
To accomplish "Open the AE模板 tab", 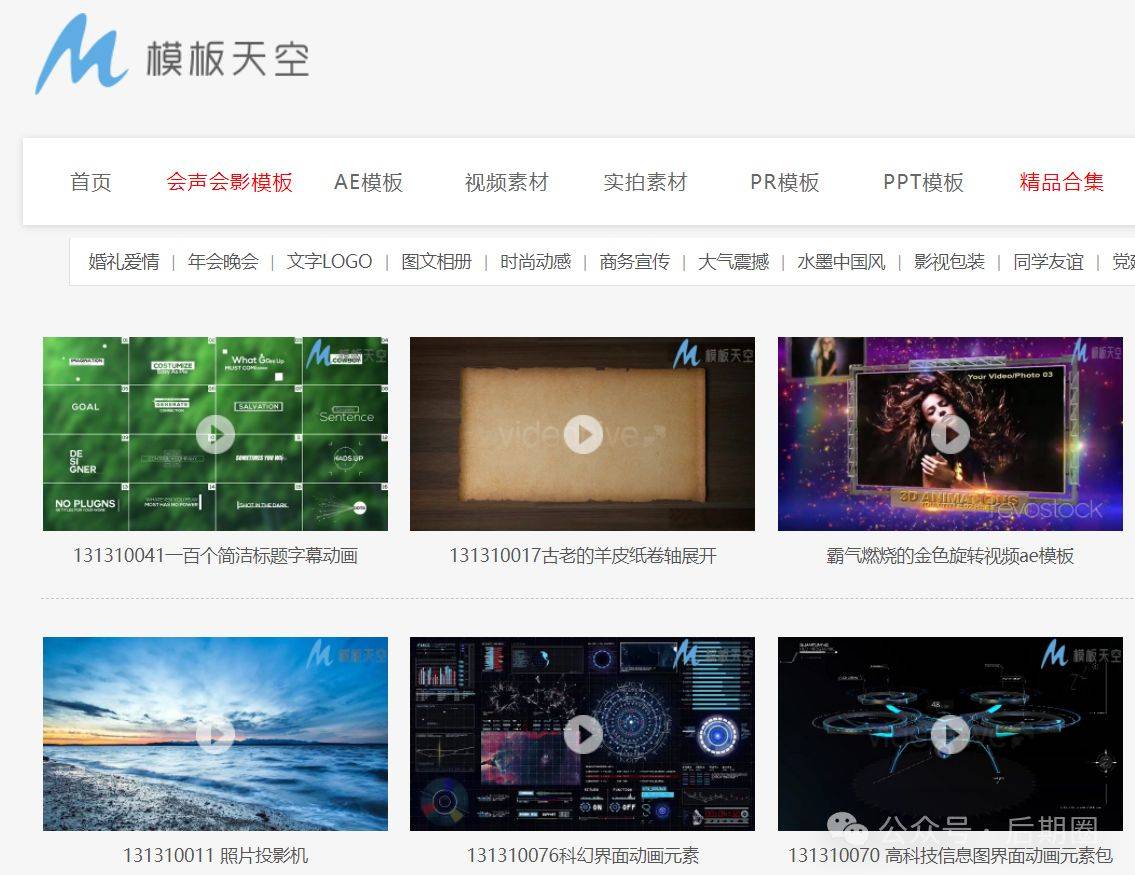I will (x=368, y=181).
